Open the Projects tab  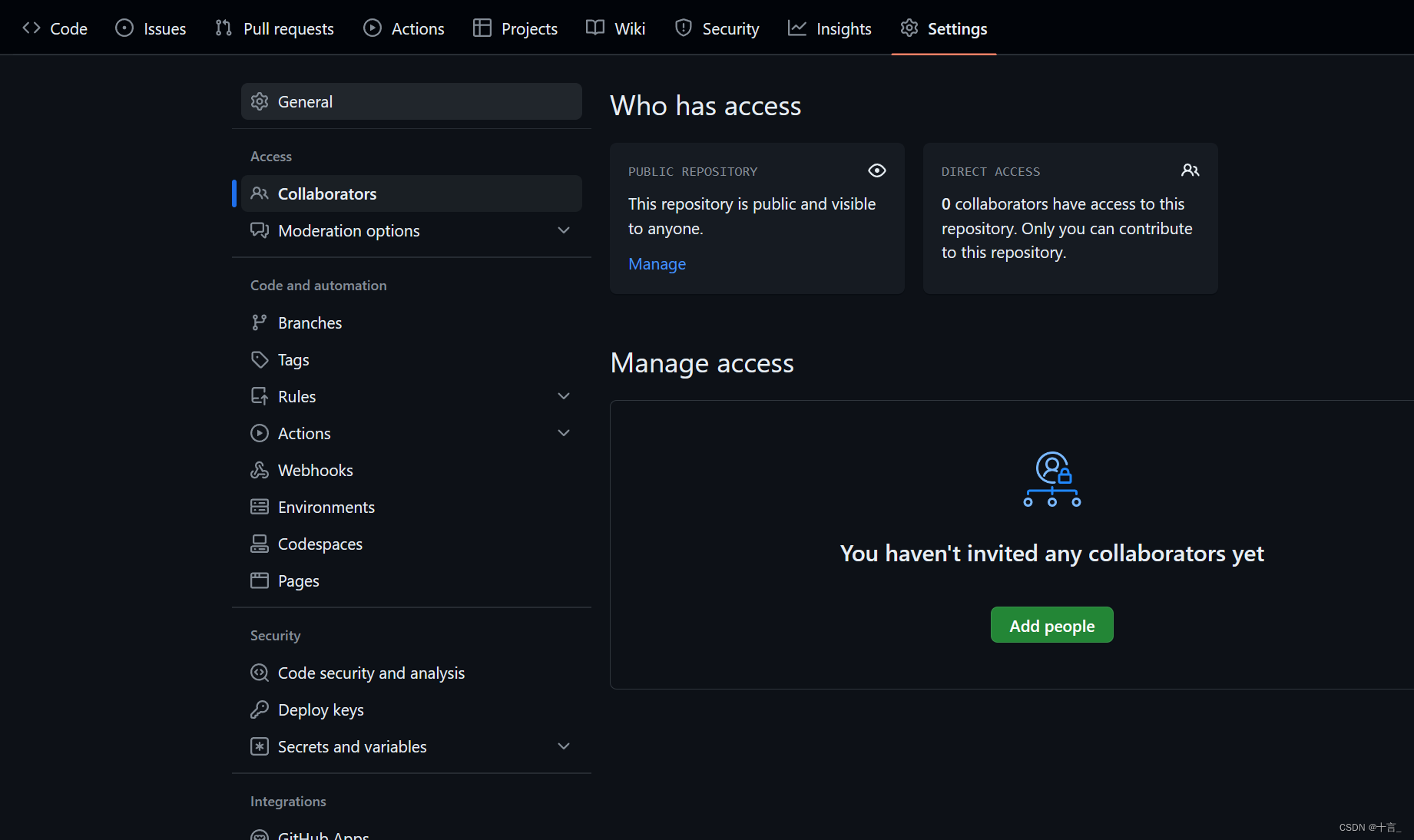point(515,28)
